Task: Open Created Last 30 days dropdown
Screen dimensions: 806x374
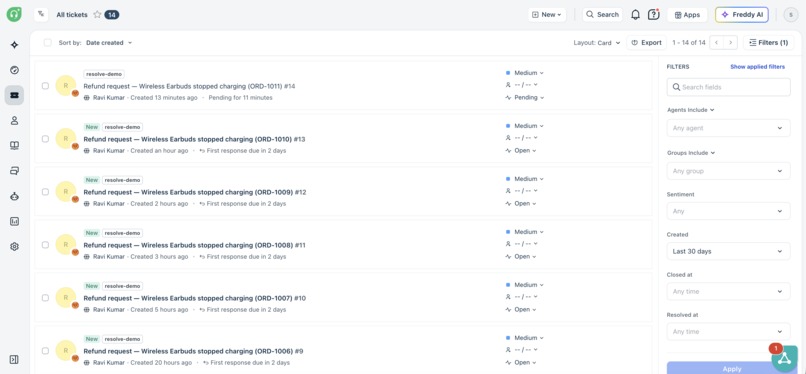Action: [728, 251]
